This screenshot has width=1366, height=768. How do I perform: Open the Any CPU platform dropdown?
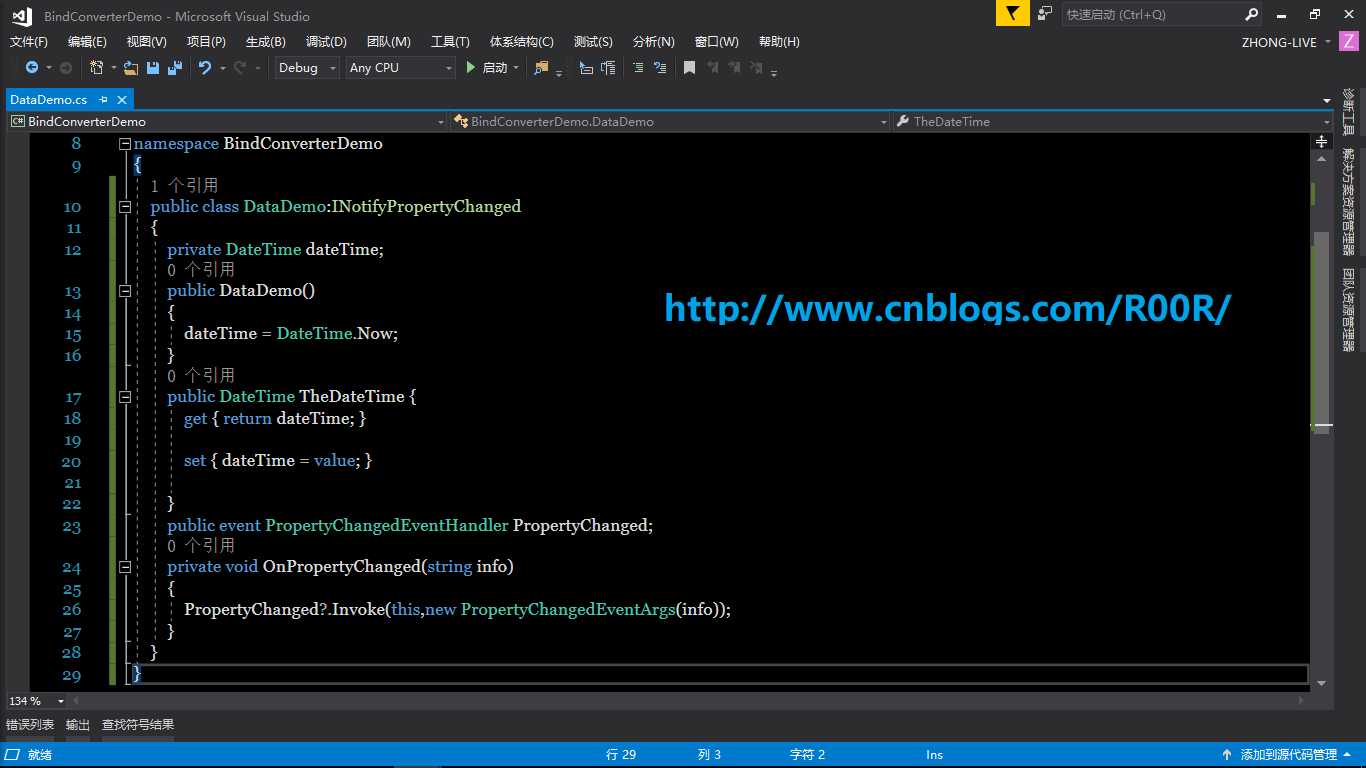coord(400,68)
